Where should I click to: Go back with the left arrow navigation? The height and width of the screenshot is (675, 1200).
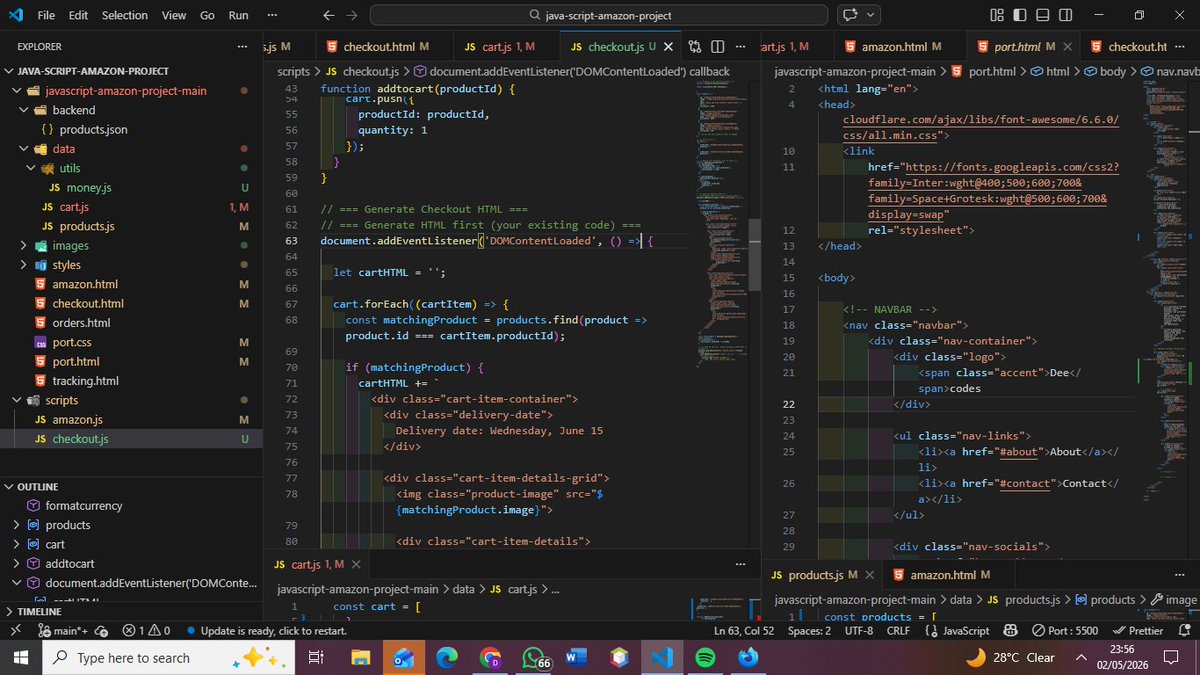[328, 15]
